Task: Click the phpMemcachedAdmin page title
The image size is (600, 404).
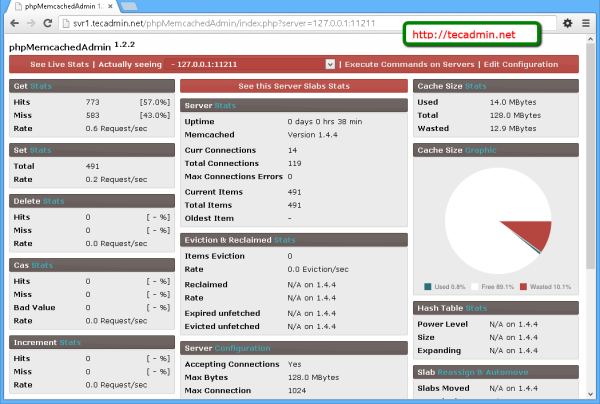Action: pos(58,46)
